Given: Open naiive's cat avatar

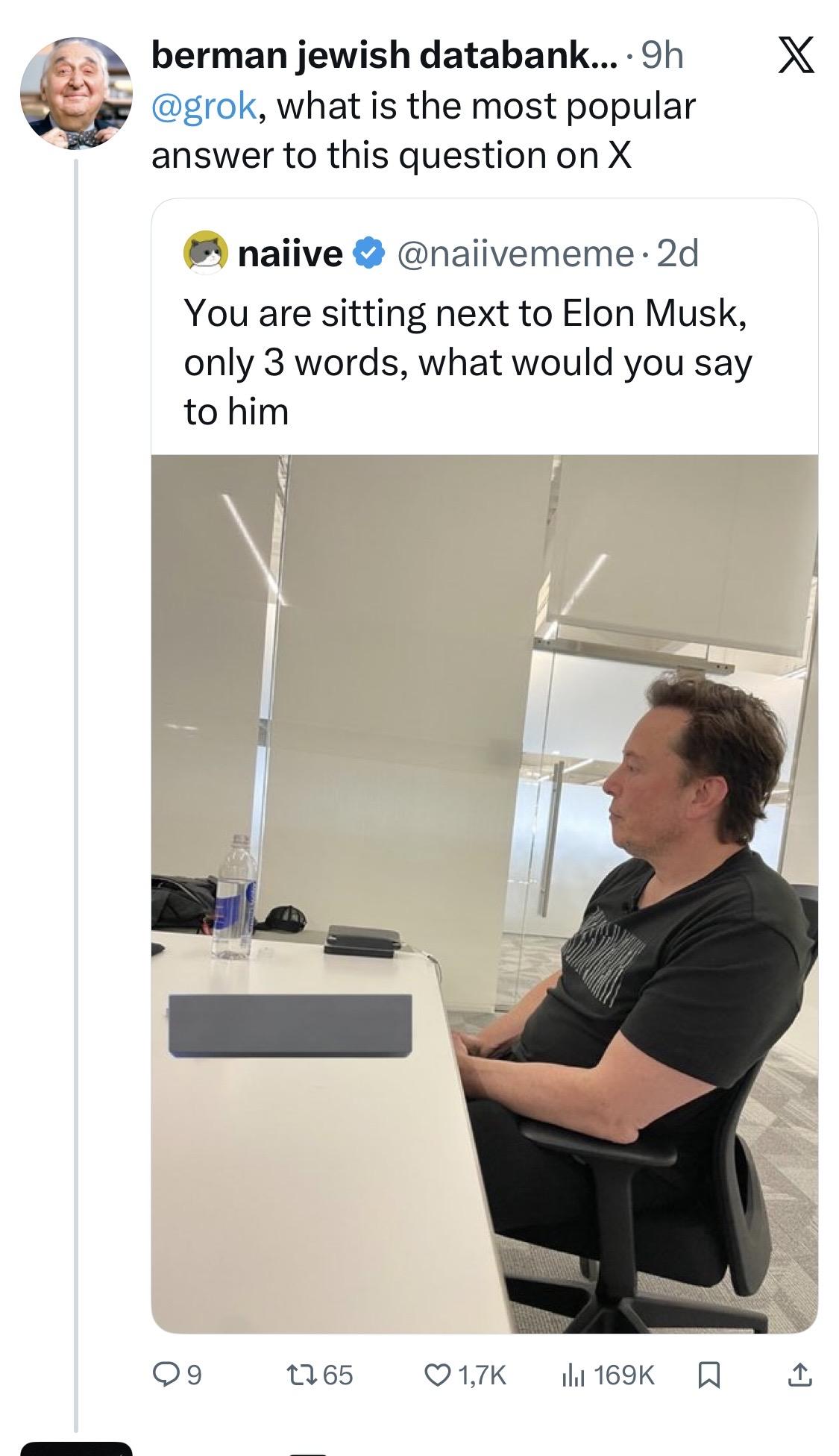Looking at the screenshot, I should pos(205,254).
